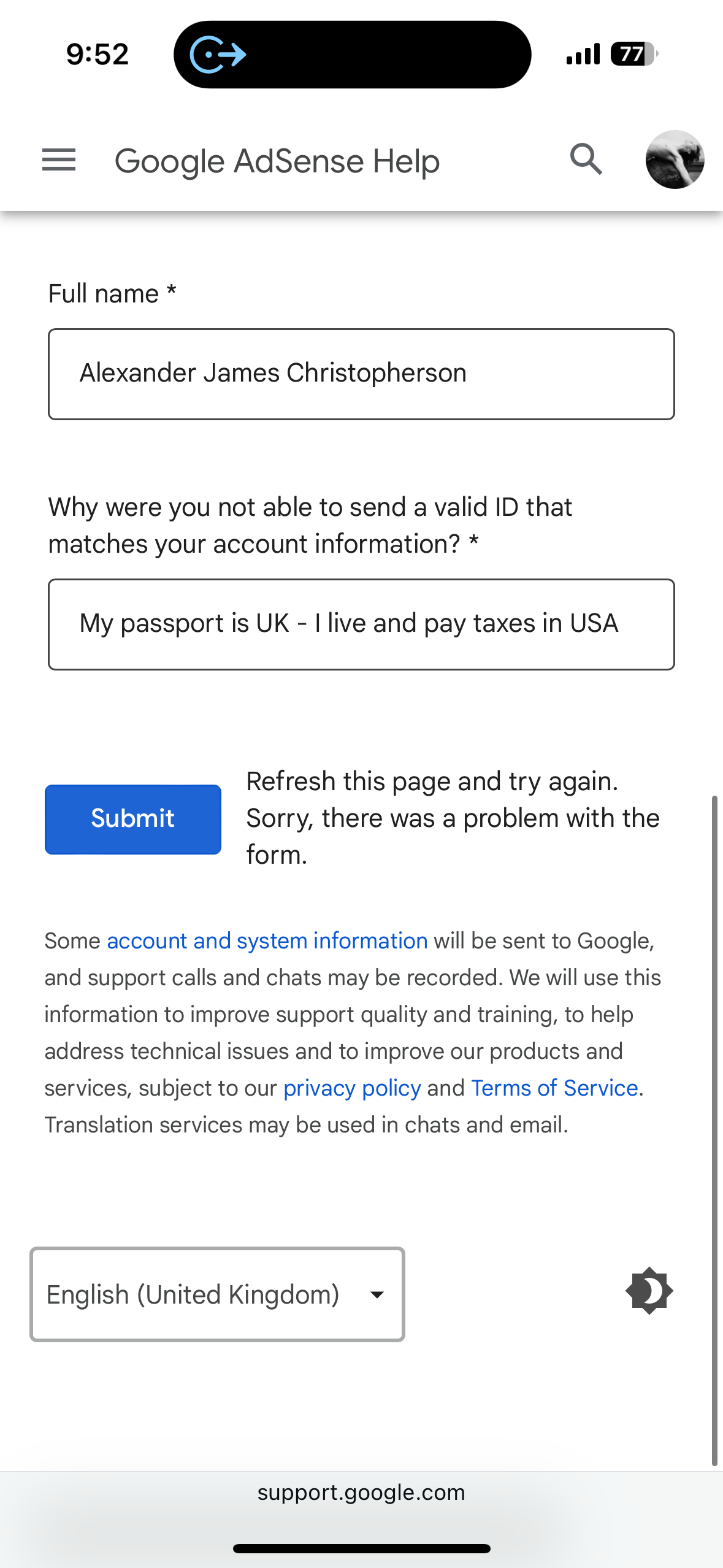Open the account profile avatar
723x1568 pixels.
click(675, 159)
